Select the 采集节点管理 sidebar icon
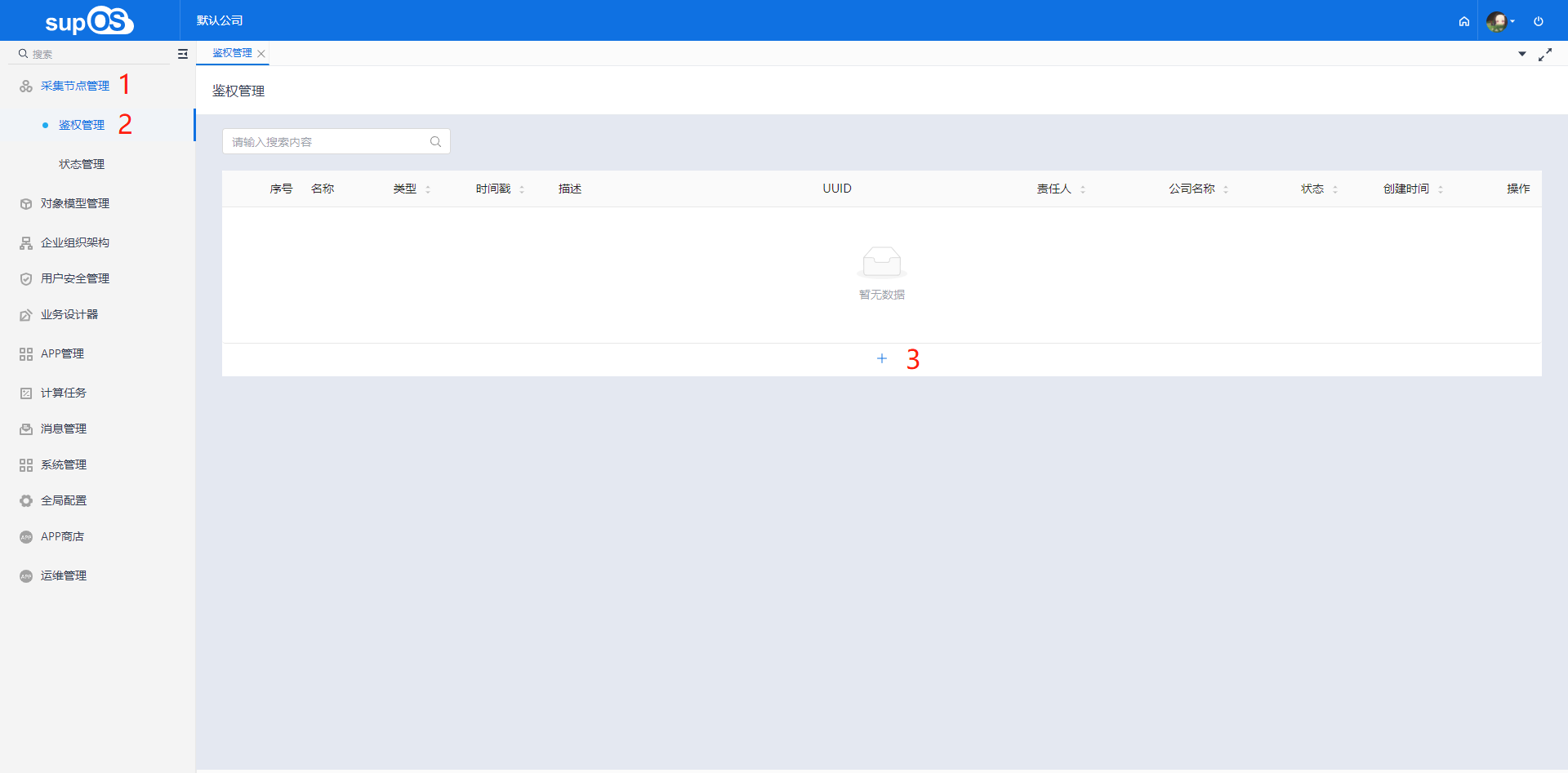 click(x=25, y=85)
